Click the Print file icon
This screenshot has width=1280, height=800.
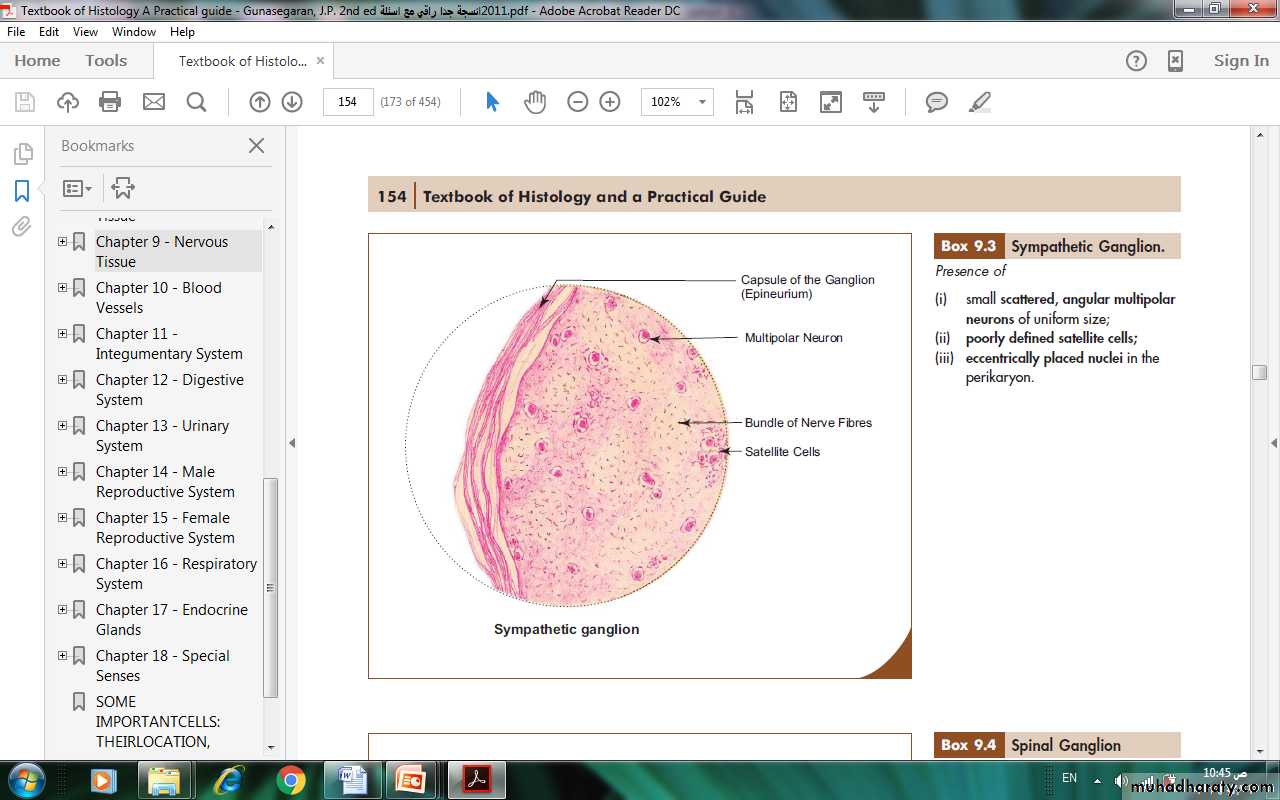[110, 102]
